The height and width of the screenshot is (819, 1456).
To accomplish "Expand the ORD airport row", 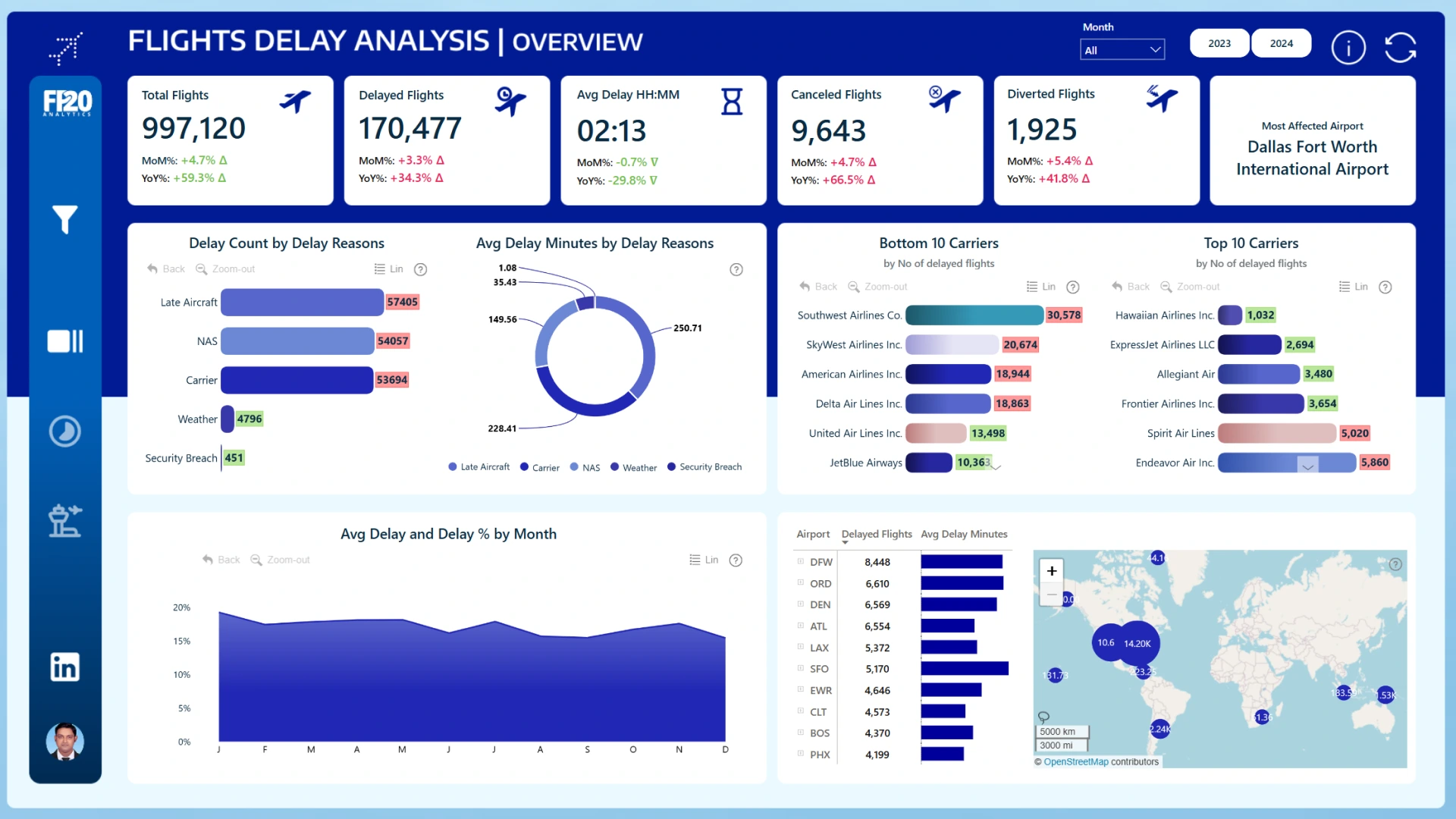I will tap(800, 583).
